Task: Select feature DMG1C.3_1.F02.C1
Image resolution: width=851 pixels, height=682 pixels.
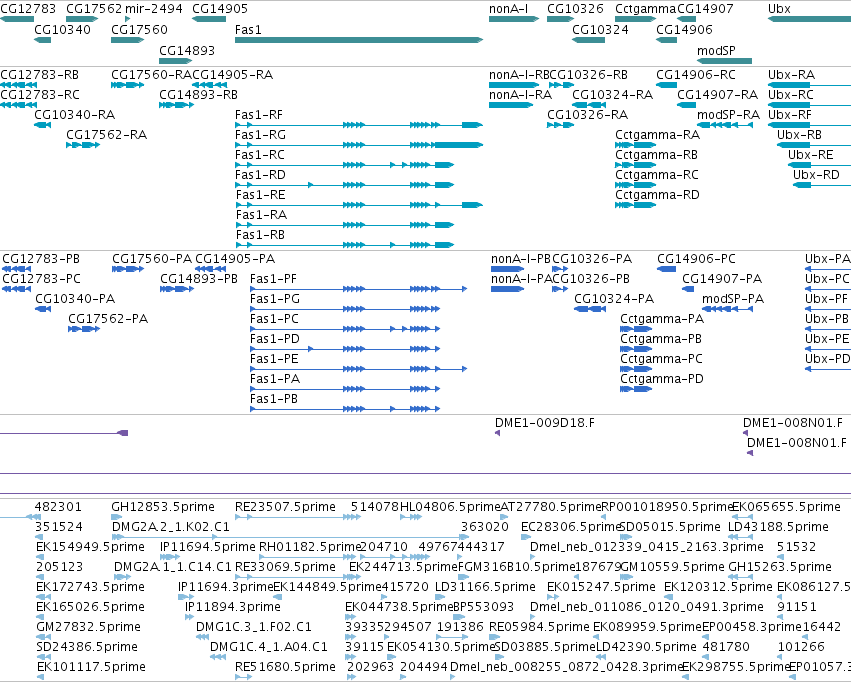Action: pyautogui.click(x=253, y=627)
